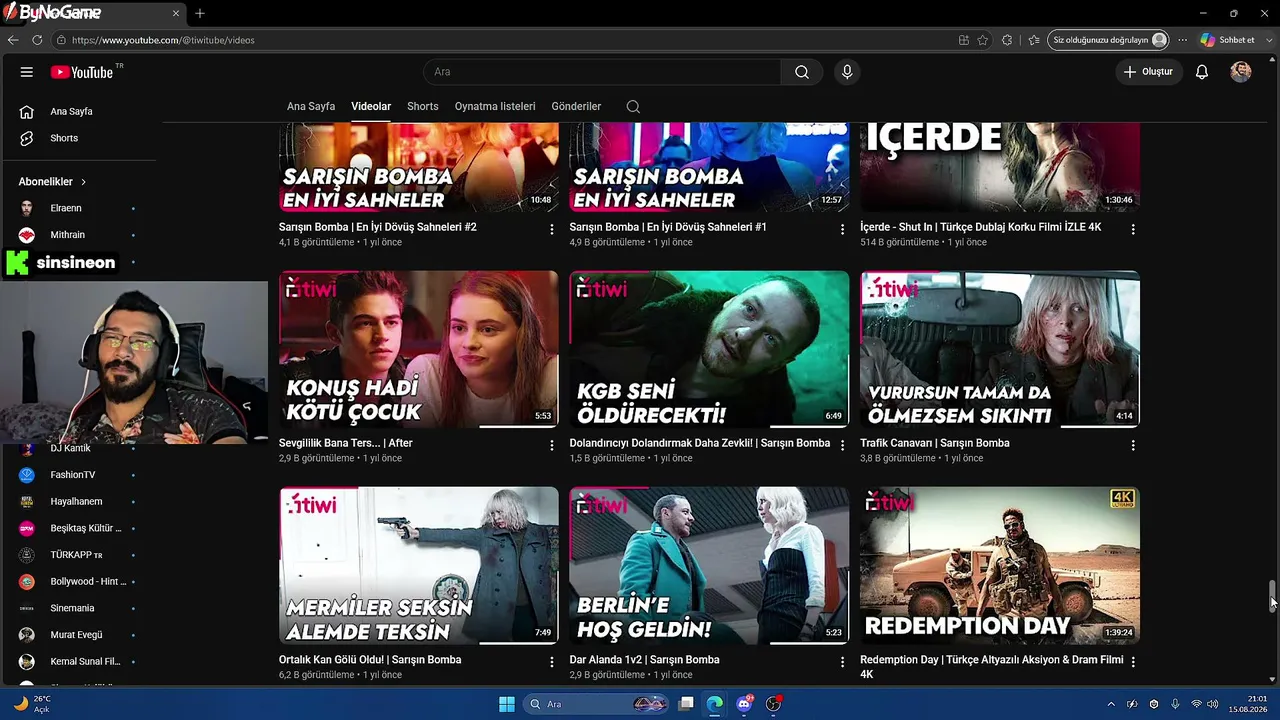Open YouTube notifications bell

coord(1202,72)
